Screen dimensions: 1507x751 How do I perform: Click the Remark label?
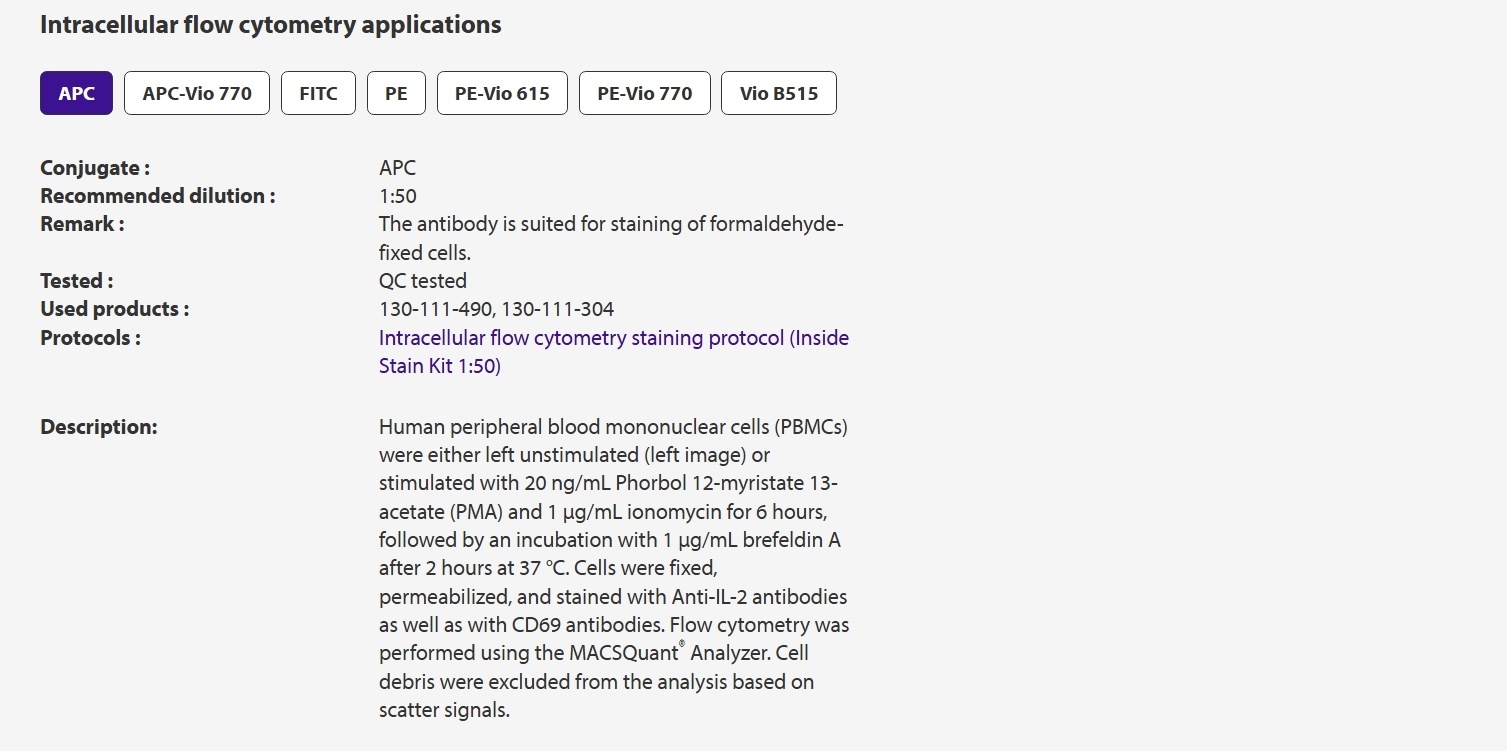82,224
